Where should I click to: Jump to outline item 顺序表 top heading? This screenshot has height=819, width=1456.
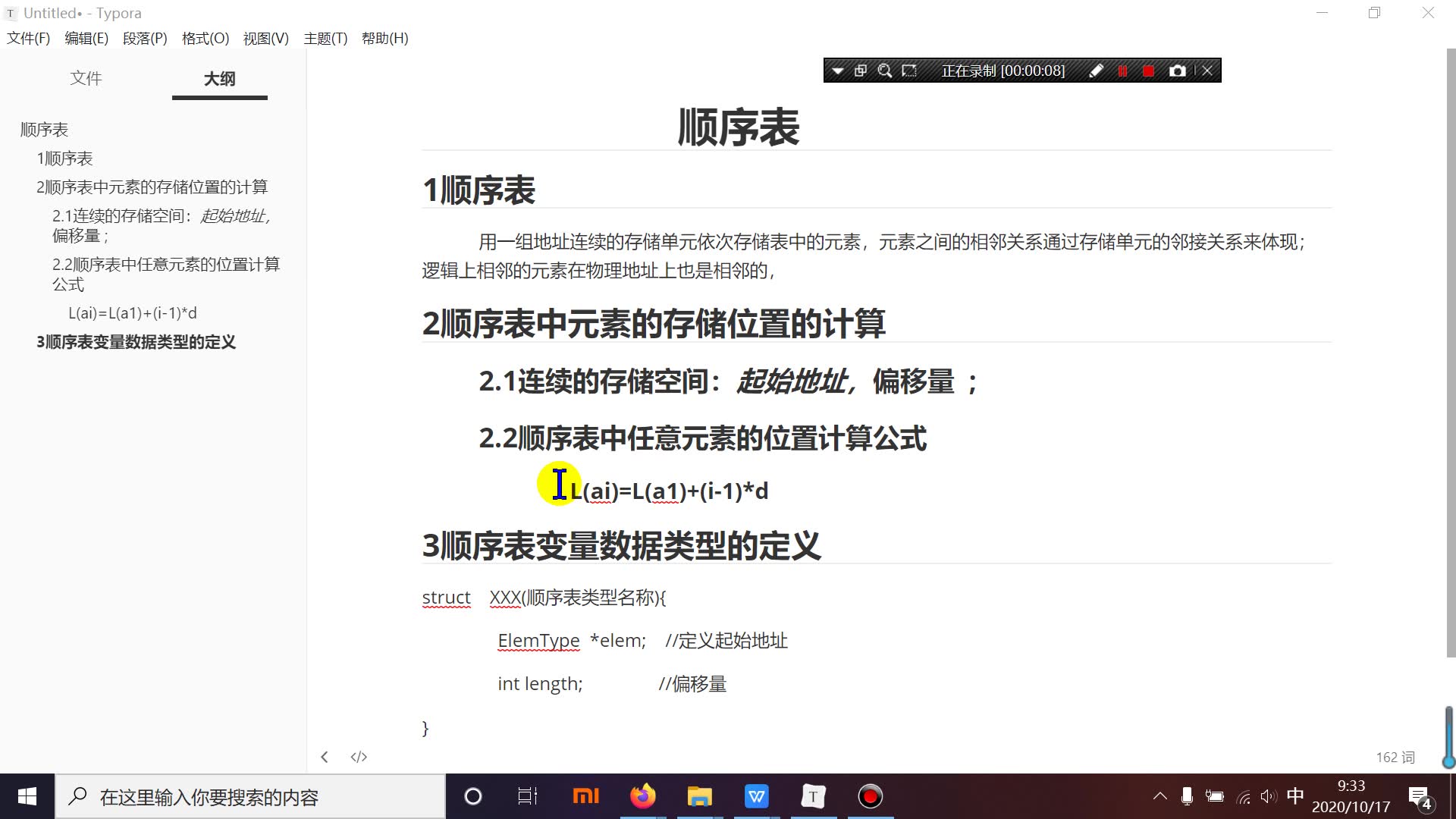coord(44,130)
